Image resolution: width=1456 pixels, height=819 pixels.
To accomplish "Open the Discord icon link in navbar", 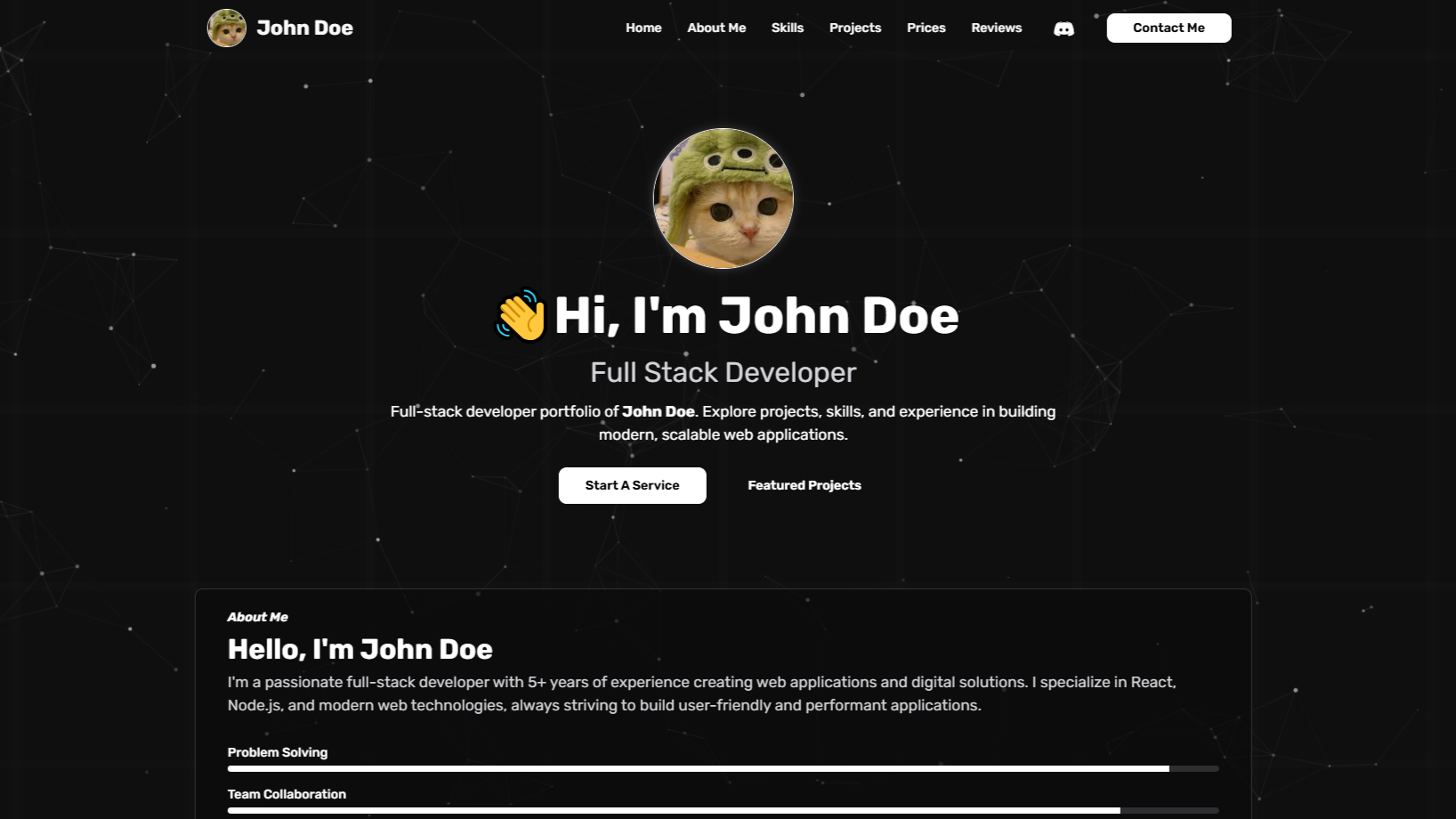I will pyautogui.click(x=1064, y=28).
